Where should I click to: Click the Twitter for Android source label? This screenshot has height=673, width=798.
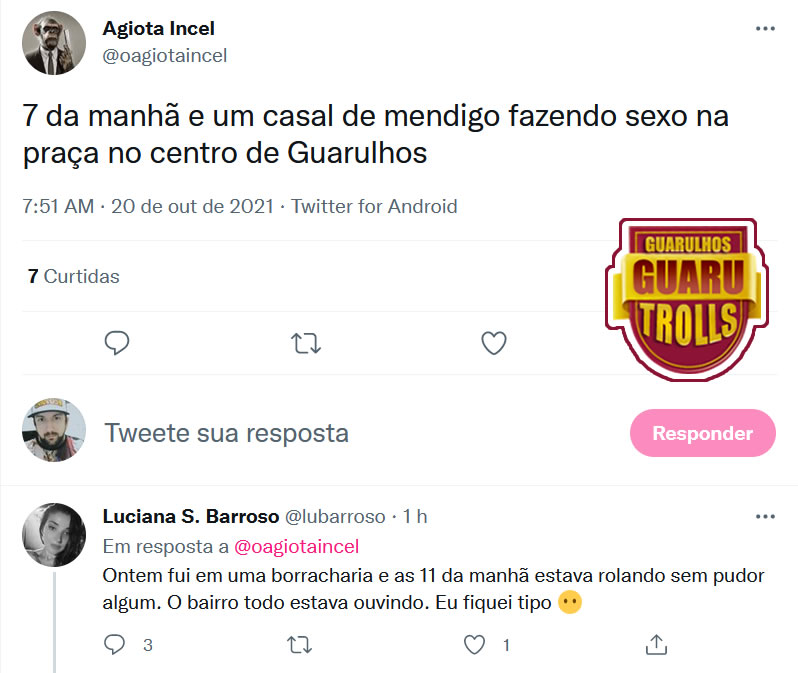[374, 206]
